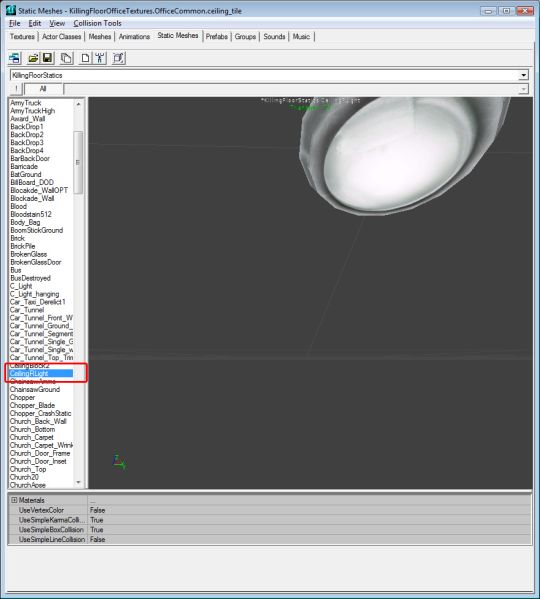This screenshot has height=599, width=540.
Task: Click the figure-shaped toolbar icon
Action: (x=100, y=58)
